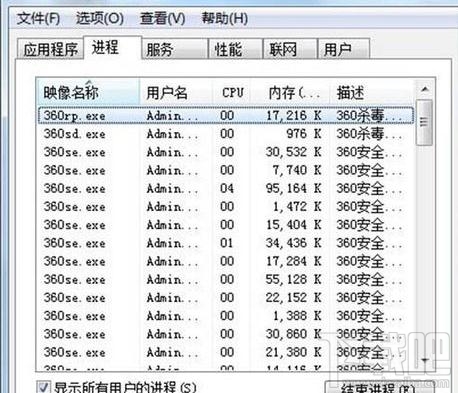Open the 文件(F) menu
This screenshot has height=393, width=458.
tap(38, 18)
